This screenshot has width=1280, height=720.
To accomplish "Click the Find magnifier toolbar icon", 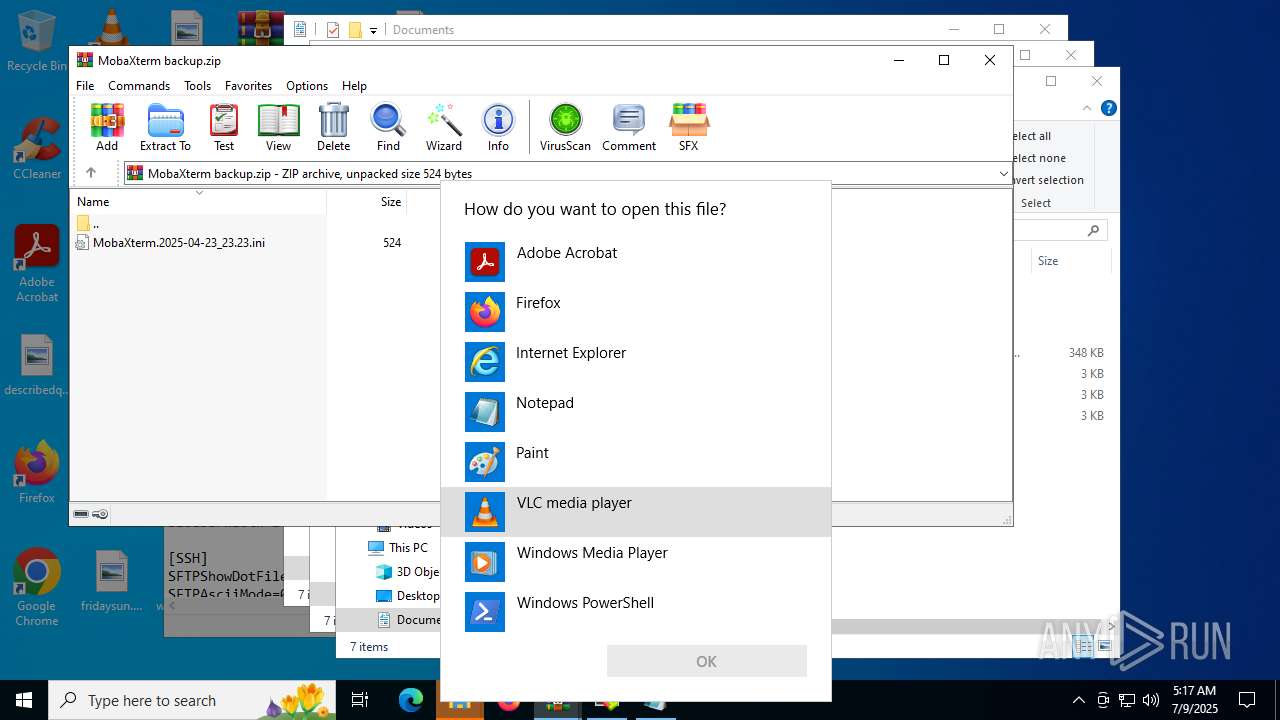I will (x=388, y=127).
